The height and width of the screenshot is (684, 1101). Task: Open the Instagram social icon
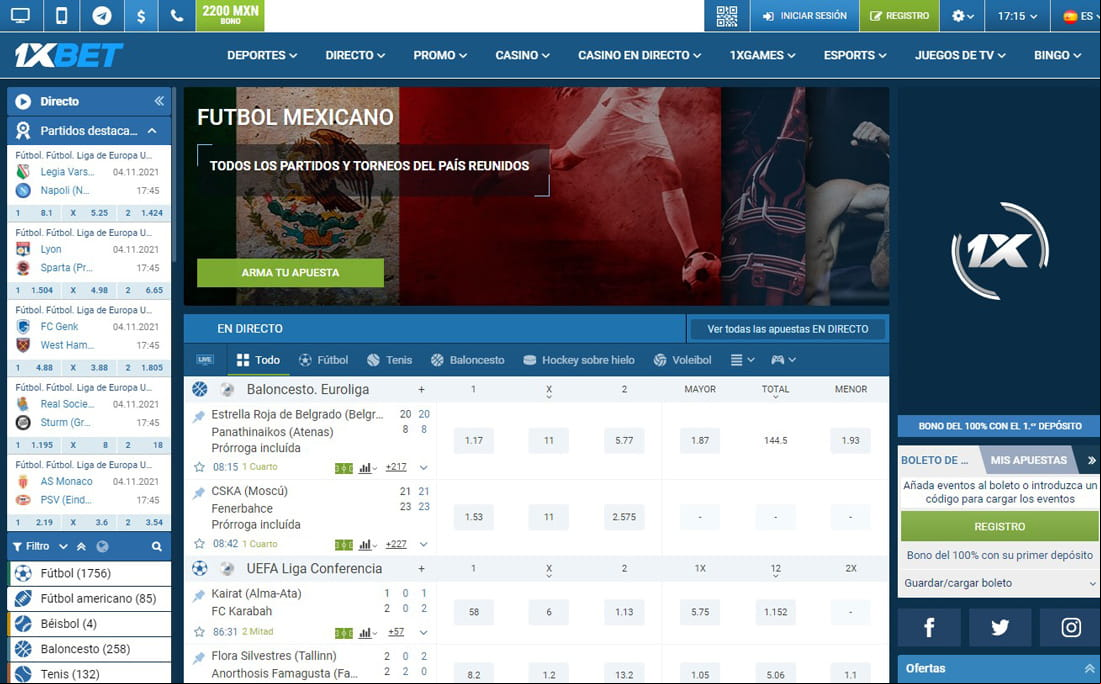point(1071,627)
